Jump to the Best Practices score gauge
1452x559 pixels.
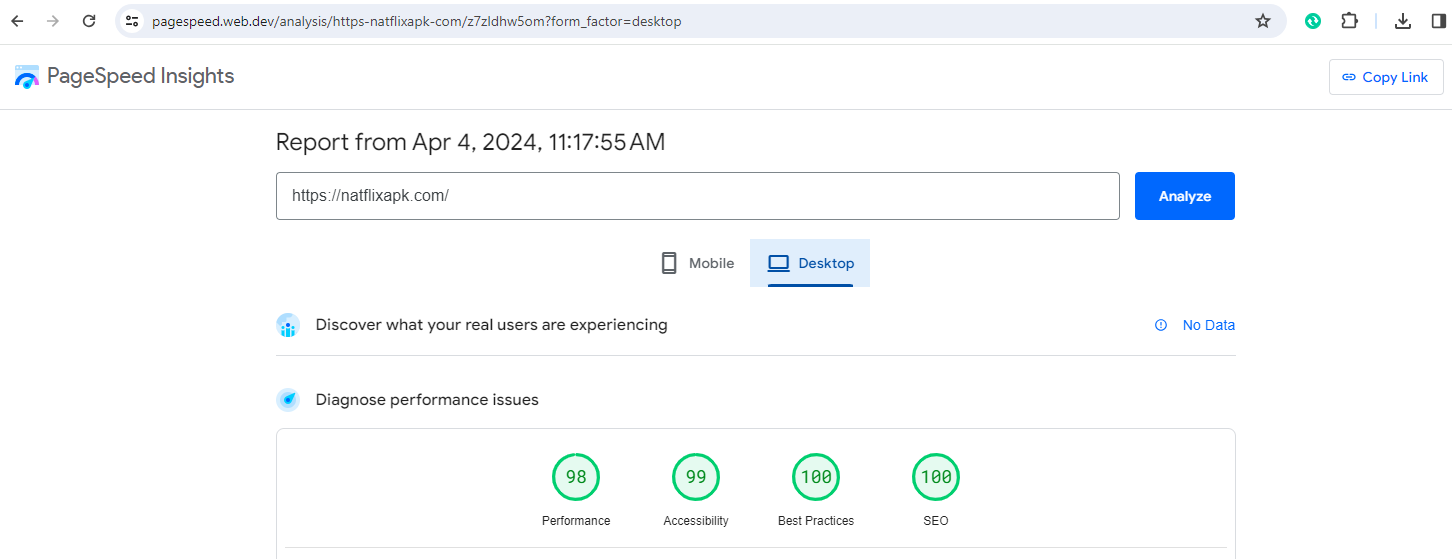[x=816, y=478]
